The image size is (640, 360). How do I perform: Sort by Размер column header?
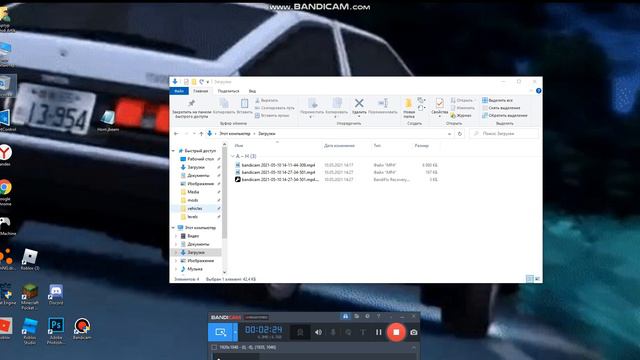422,146
